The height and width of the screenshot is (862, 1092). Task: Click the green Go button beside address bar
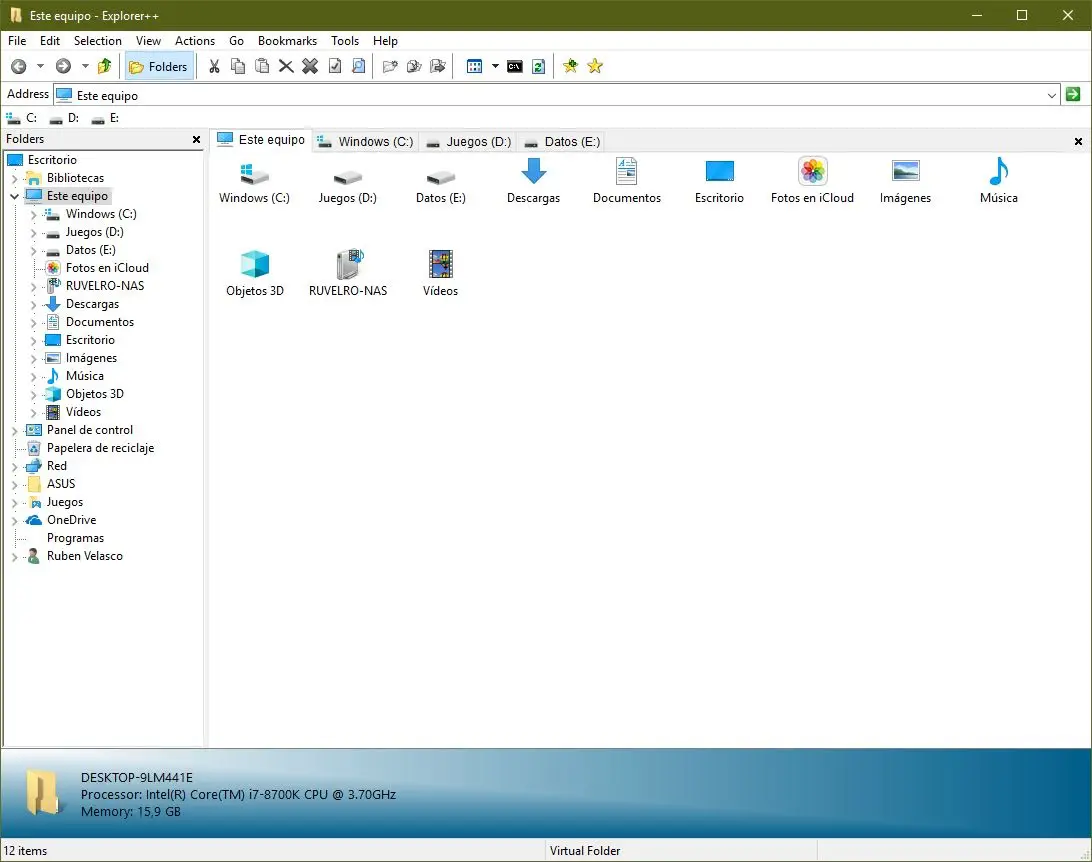point(1073,94)
